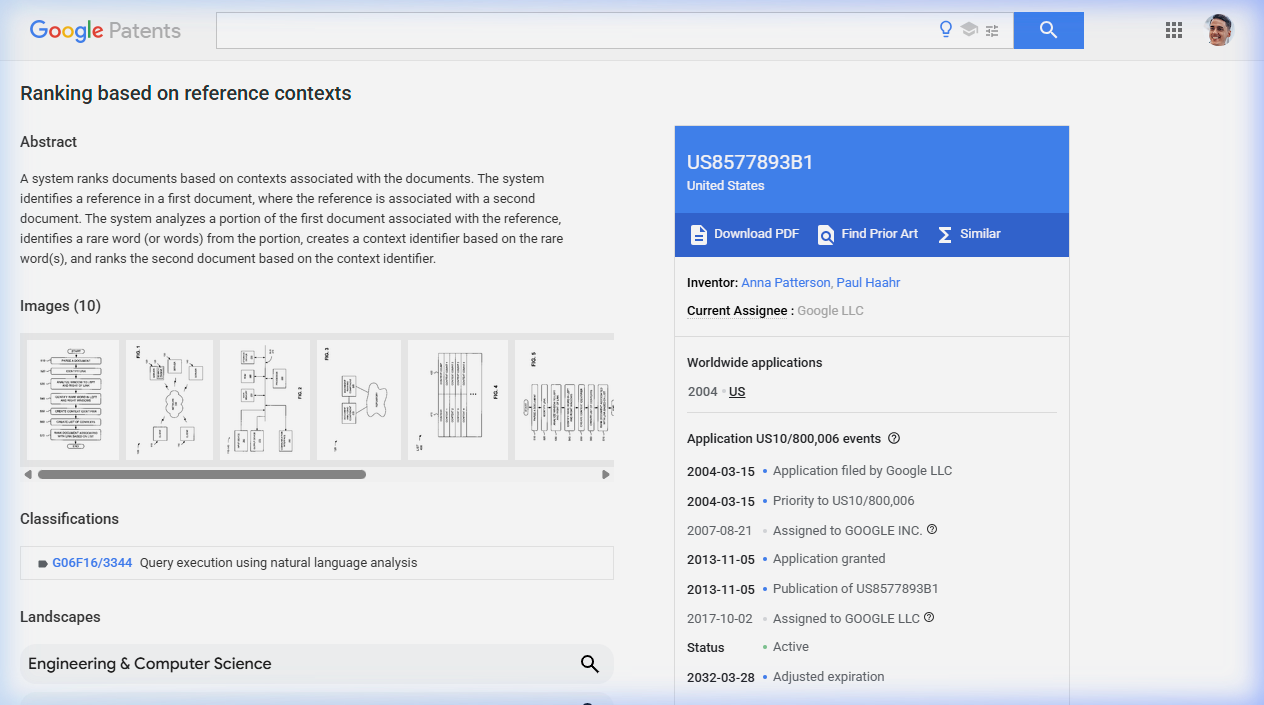Open the FIG. 2 thumbnail image
Image resolution: width=1264 pixels, height=705 pixels.
click(265, 400)
